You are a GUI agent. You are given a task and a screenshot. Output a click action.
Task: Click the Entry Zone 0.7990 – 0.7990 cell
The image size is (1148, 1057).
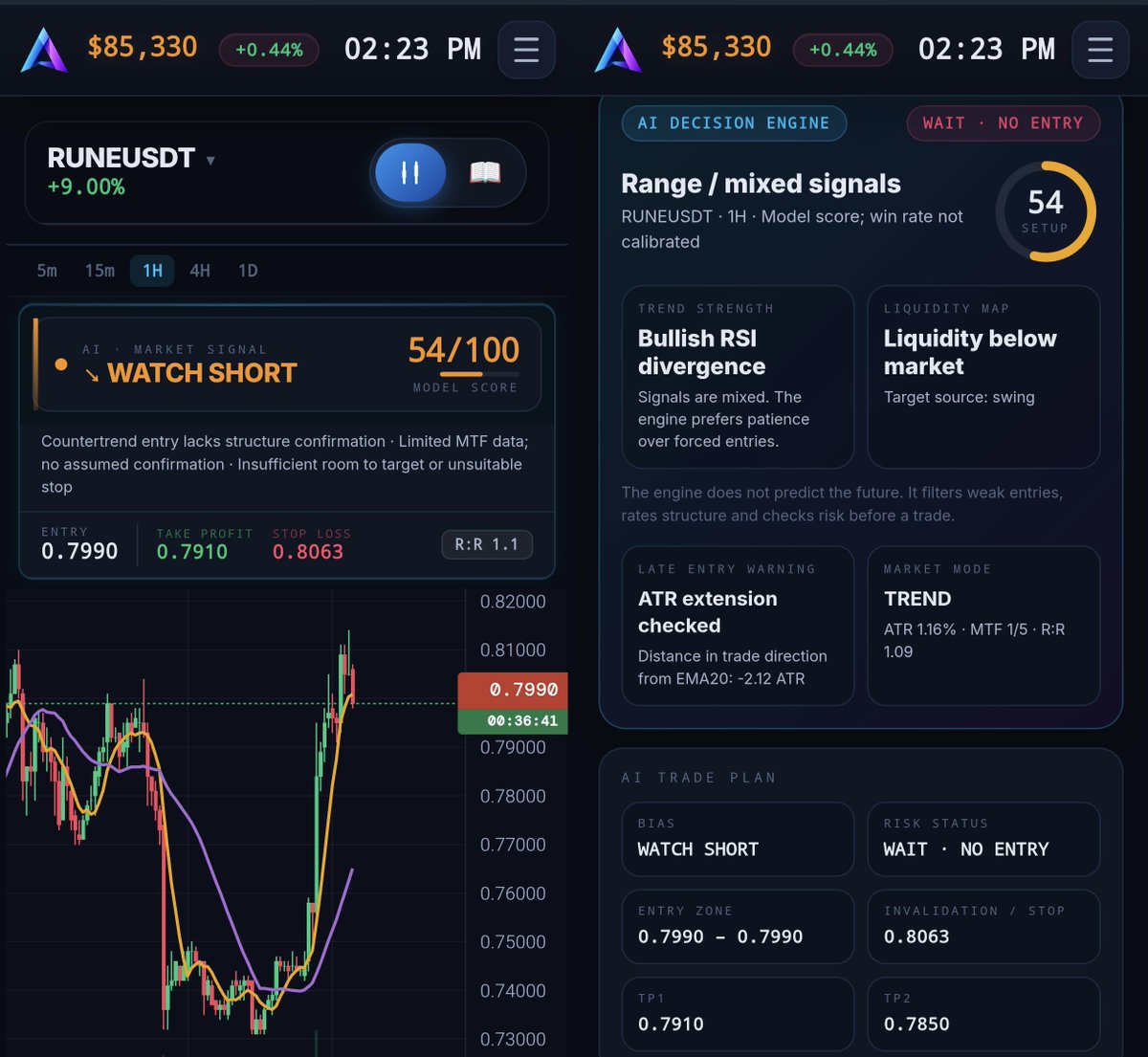pos(738,927)
